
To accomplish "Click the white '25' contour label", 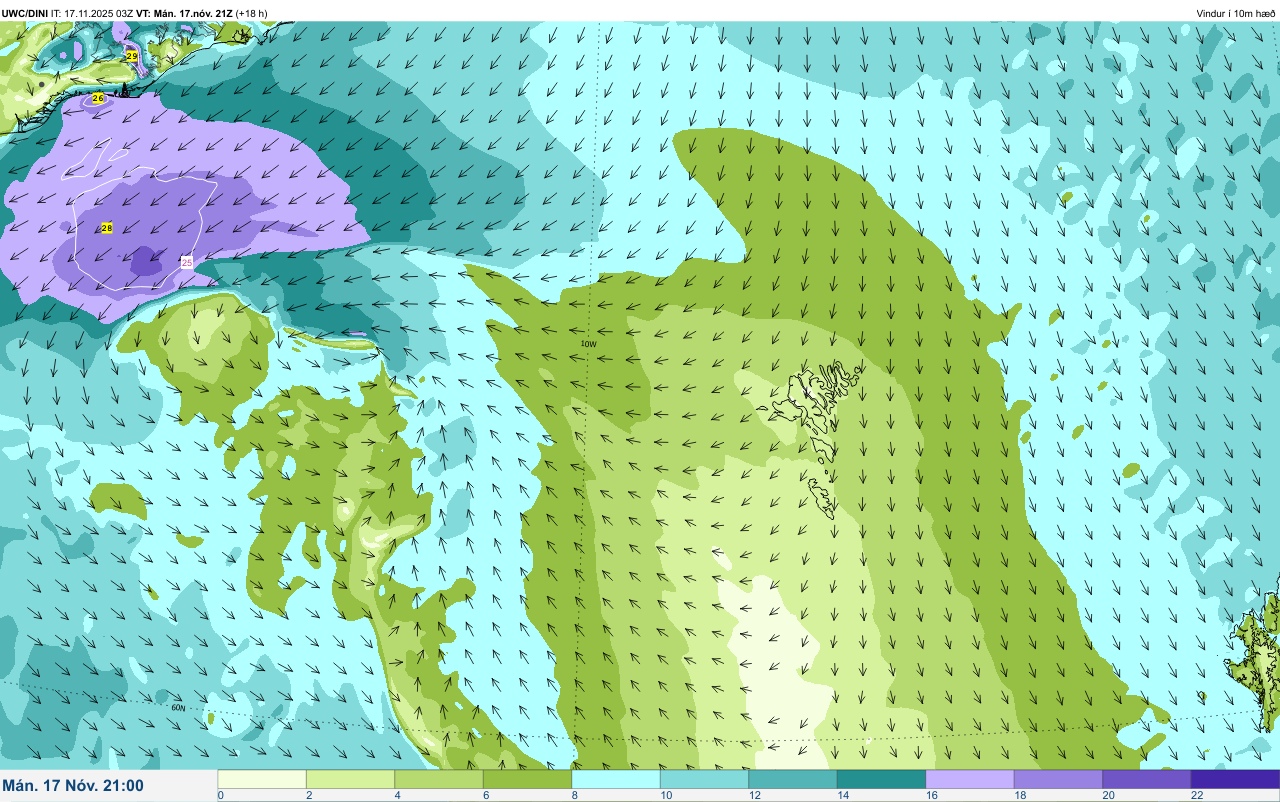I will (187, 262).
